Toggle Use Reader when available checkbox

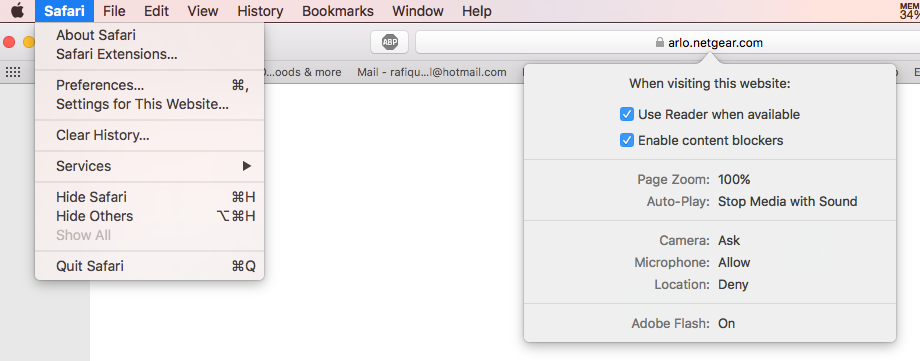[x=627, y=114]
